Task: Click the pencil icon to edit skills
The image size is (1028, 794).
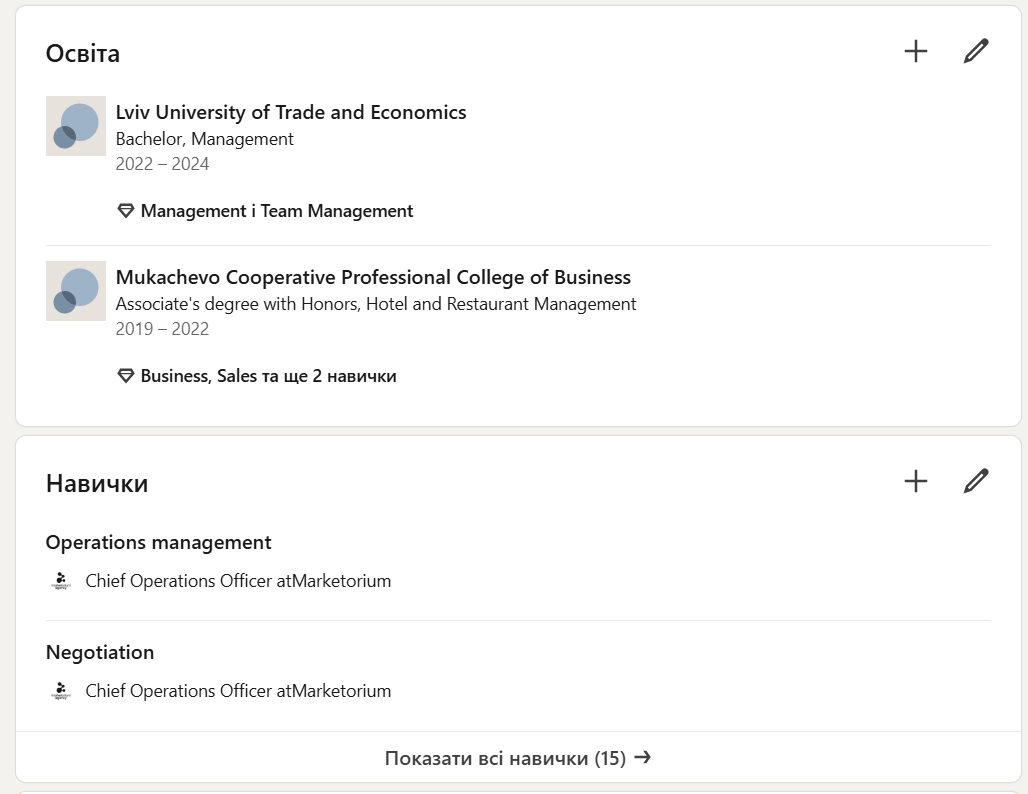Action: point(976,482)
